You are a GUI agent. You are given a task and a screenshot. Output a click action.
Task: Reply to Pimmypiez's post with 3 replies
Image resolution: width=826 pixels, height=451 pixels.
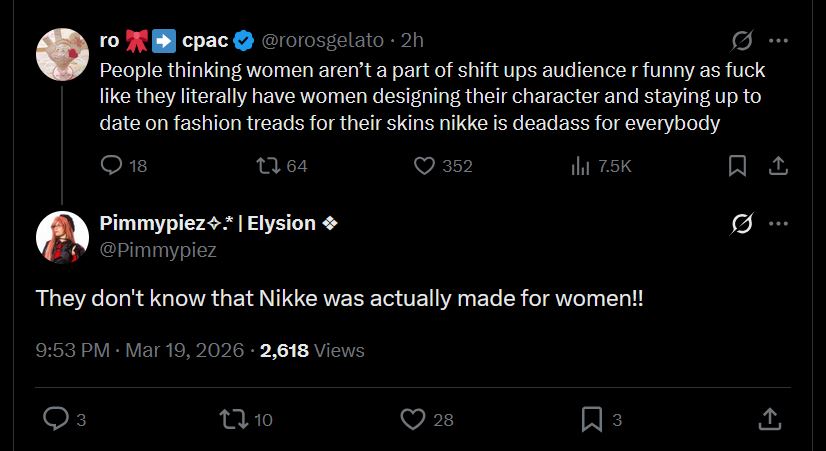point(58,419)
